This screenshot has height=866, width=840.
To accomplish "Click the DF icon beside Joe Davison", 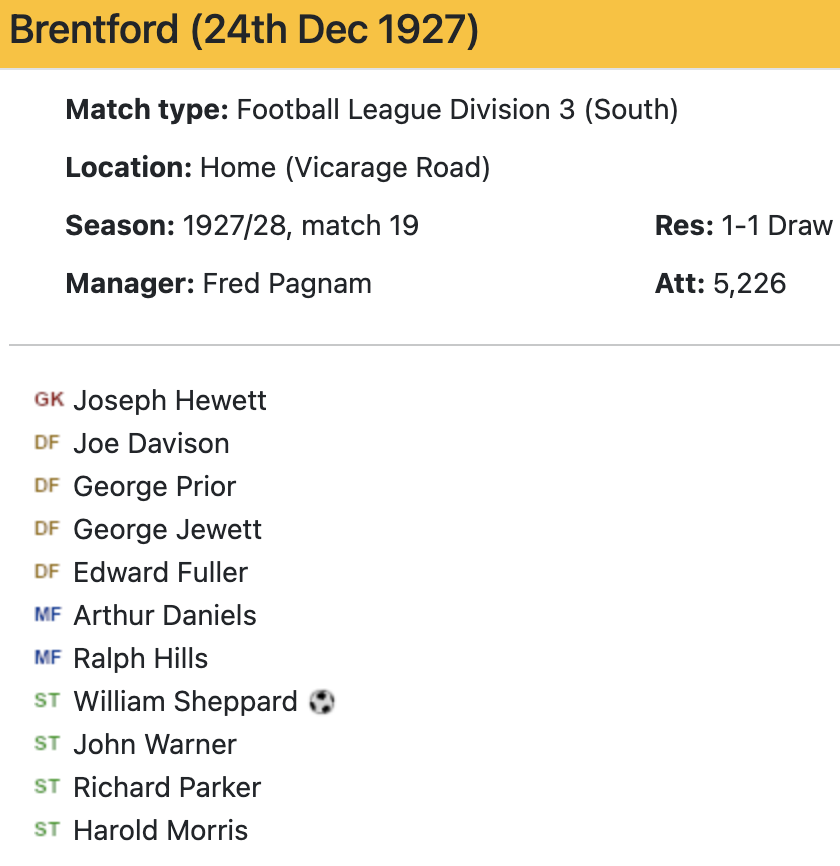I will pyautogui.click(x=48, y=443).
